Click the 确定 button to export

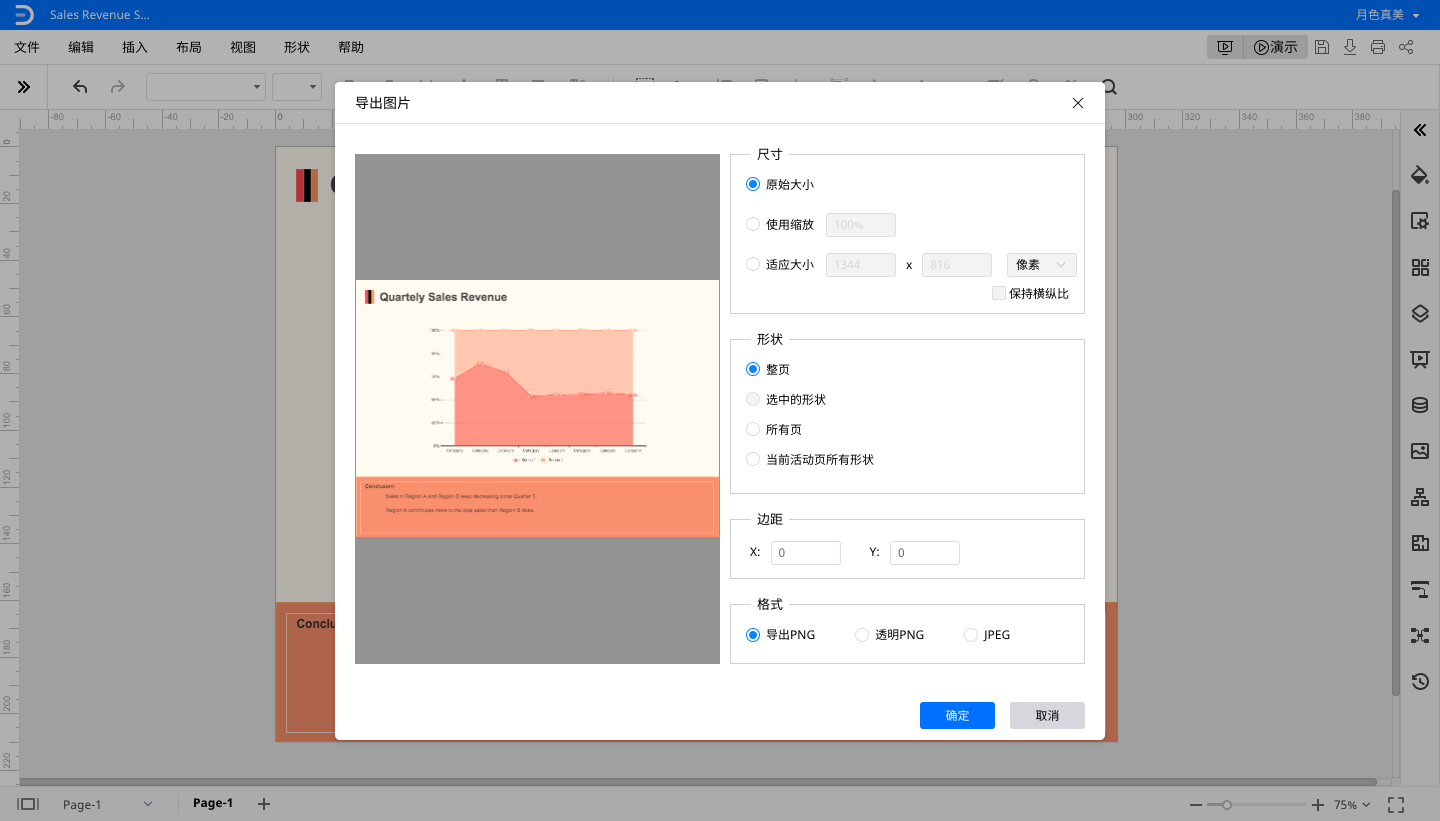957,715
